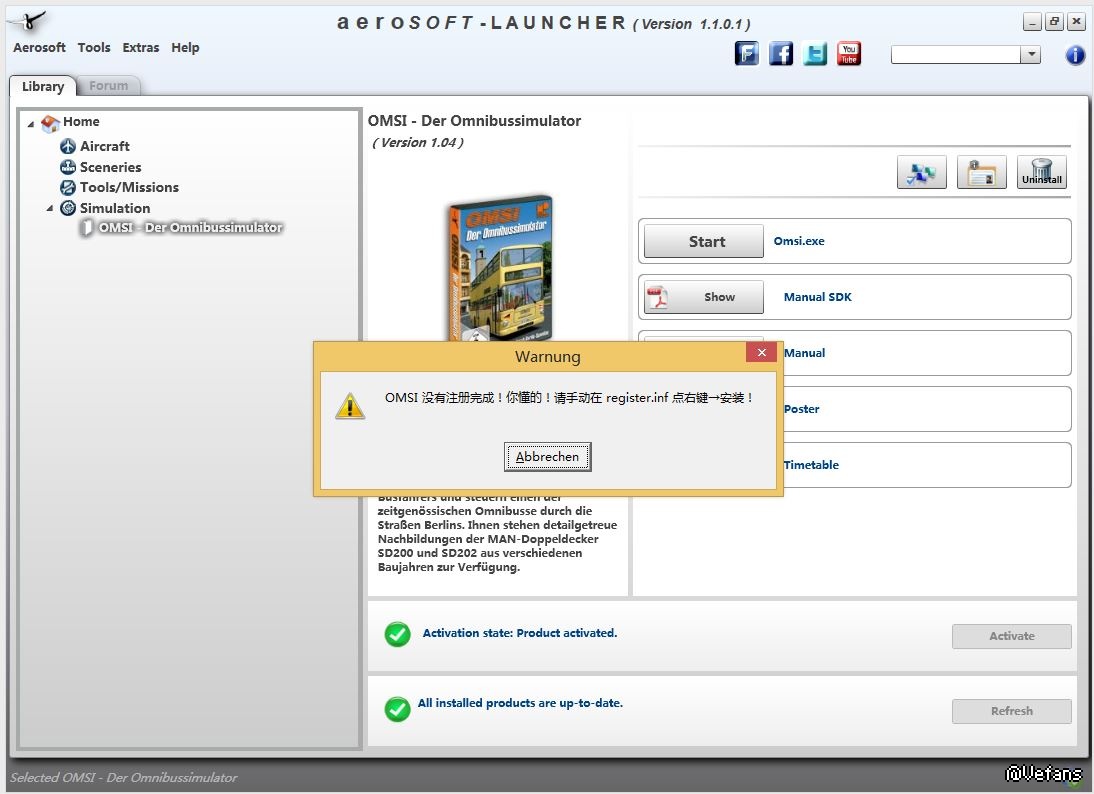Collapse the Home tree node
Image resolution: width=1094 pixels, height=794 pixels.
(31, 123)
